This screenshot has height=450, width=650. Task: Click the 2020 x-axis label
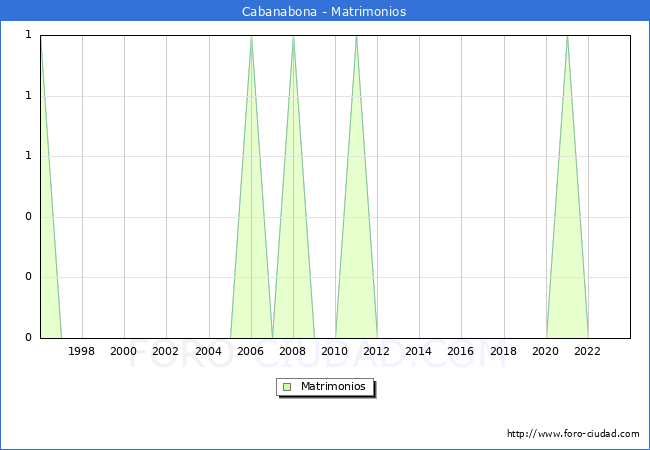546,351
